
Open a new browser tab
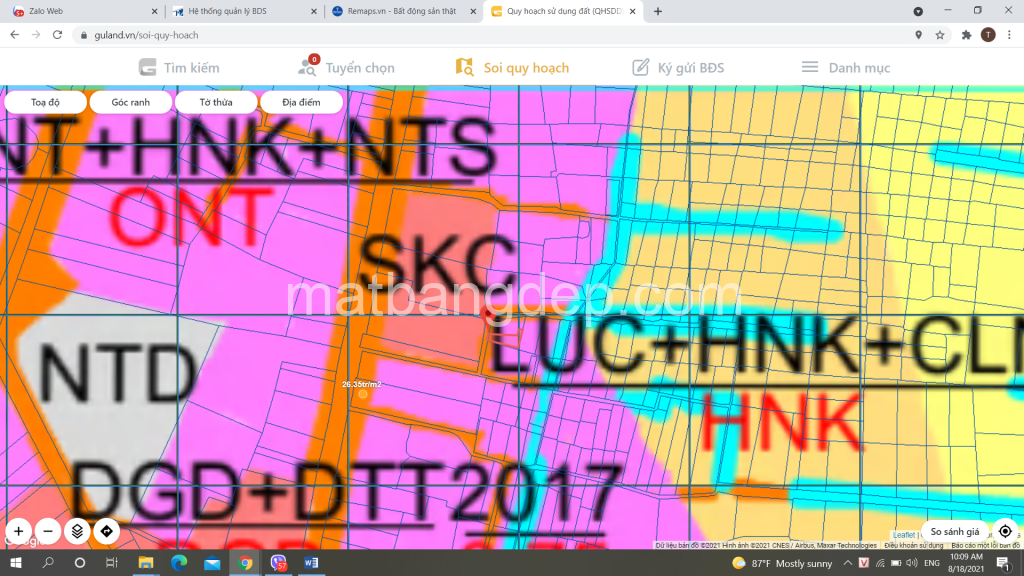pyautogui.click(x=658, y=11)
